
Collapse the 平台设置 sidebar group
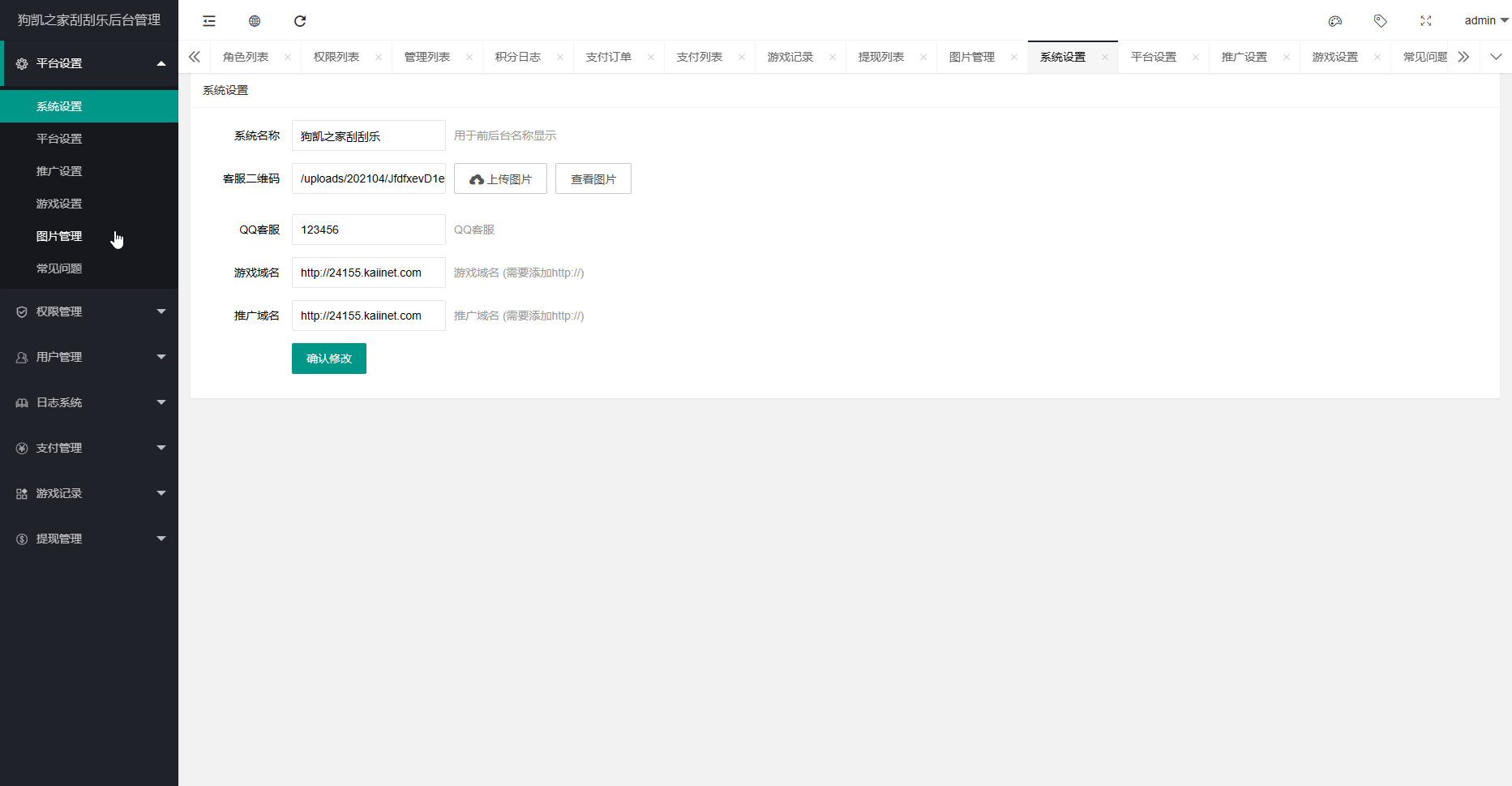(89, 63)
